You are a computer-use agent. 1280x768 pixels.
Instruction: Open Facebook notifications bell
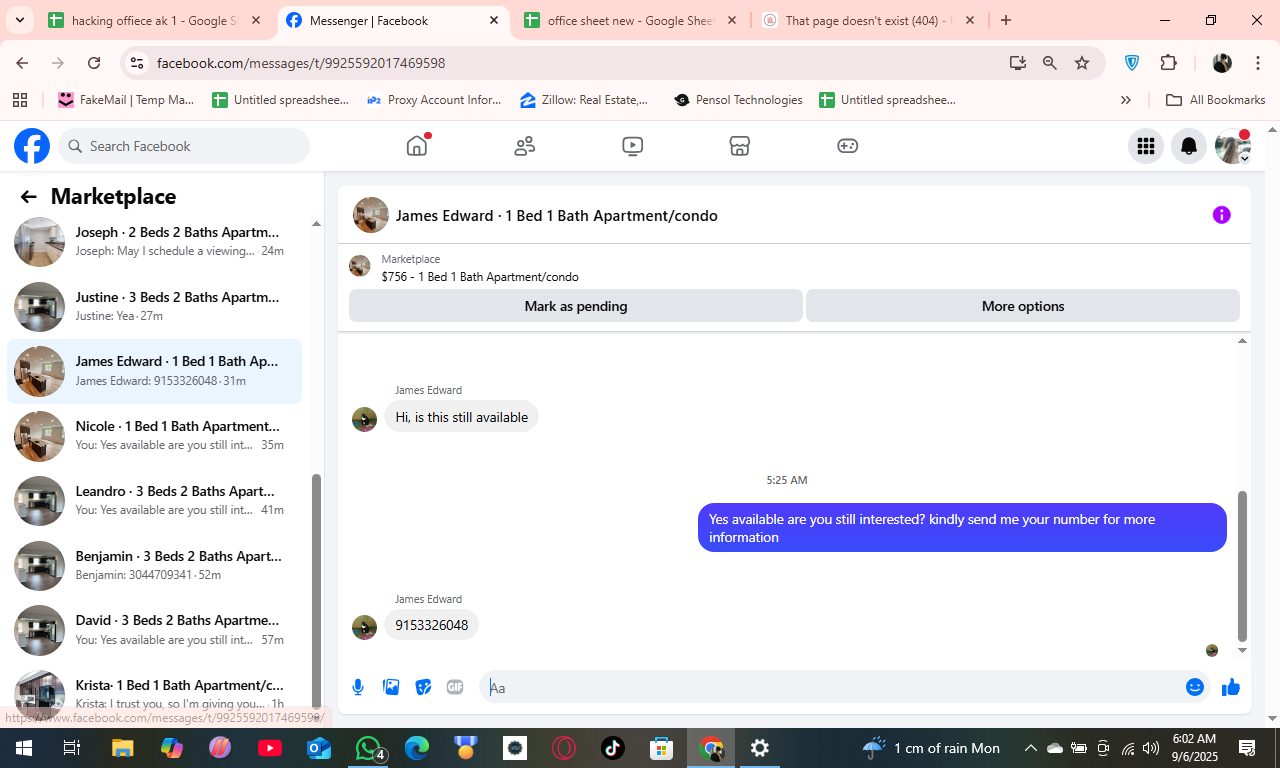pyautogui.click(x=1189, y=146)
